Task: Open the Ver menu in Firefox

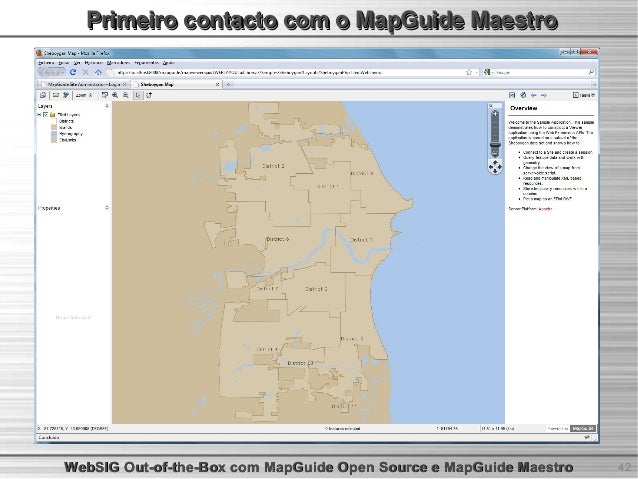Action: click(x=77, y=63)
